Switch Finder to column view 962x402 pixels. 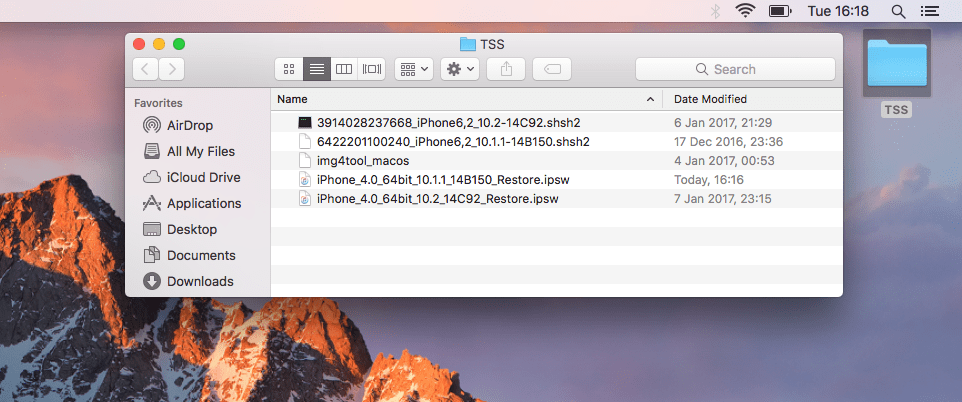pyautogui.click(x=344, y=69)
